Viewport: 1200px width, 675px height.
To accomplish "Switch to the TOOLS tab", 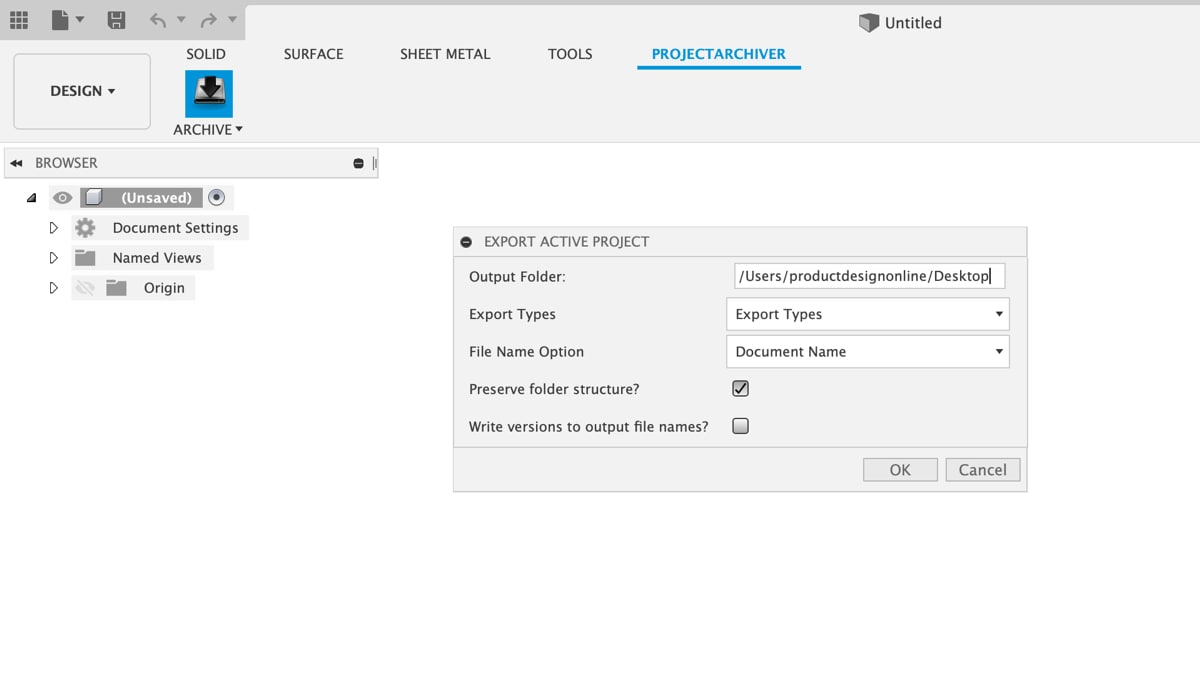I will tap(570, 54).
